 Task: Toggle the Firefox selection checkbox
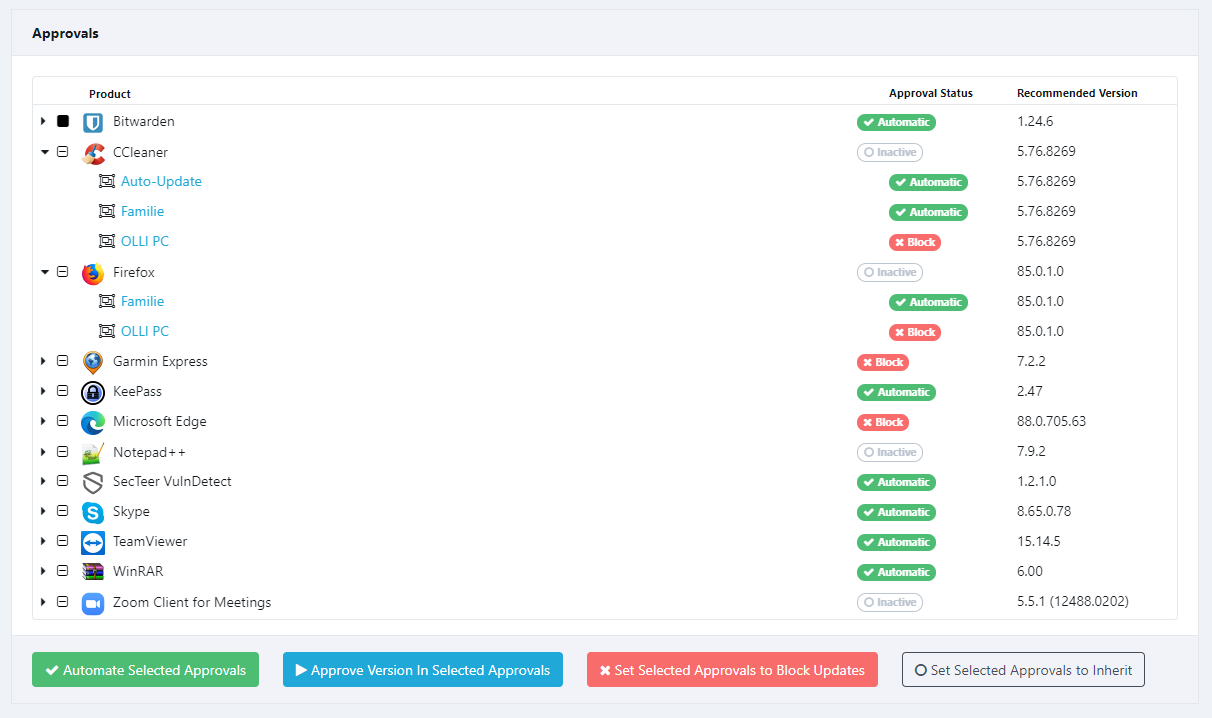[x=63, y=272]
